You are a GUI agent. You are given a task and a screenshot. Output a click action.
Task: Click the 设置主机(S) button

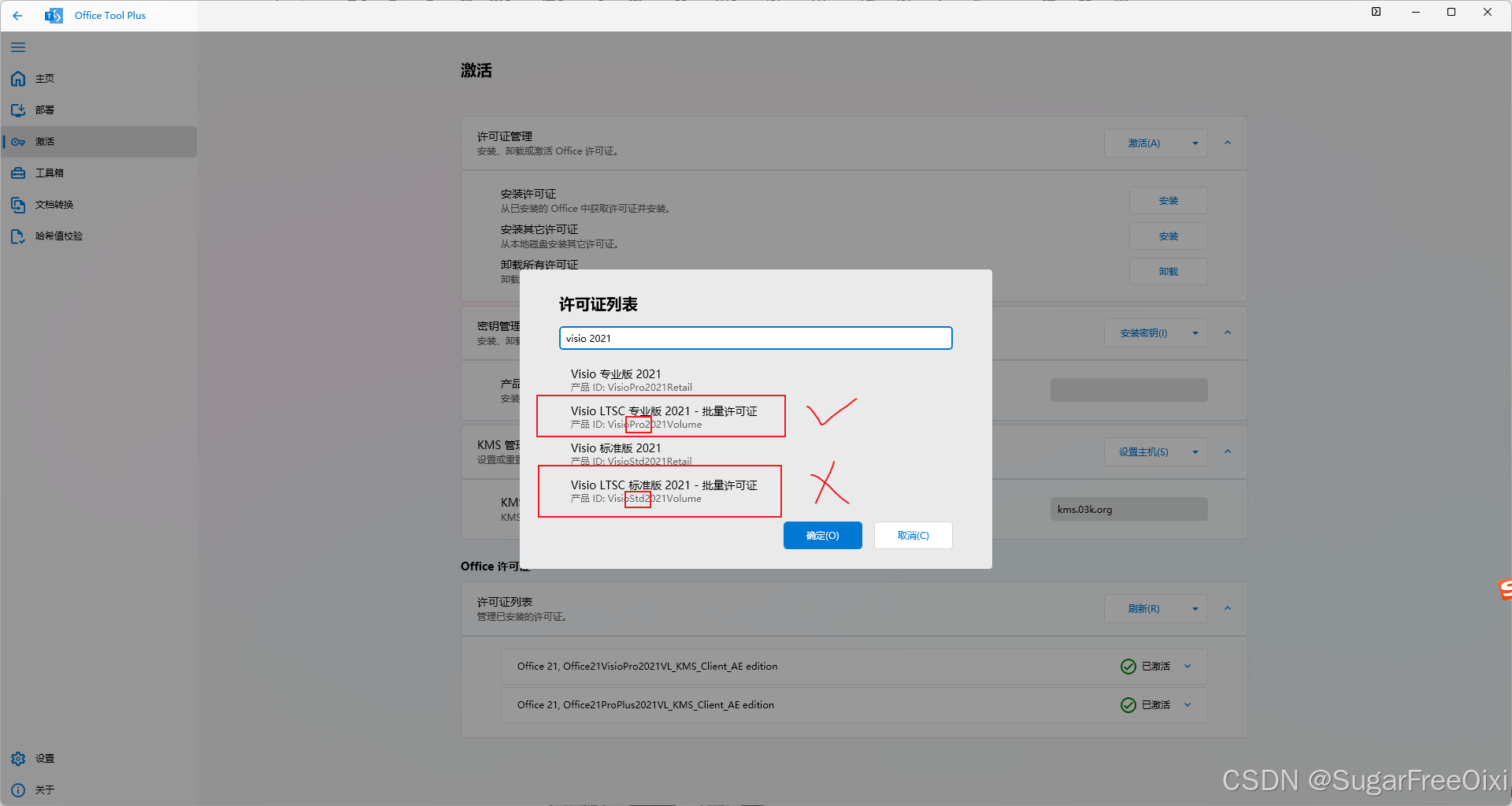pos(1143,452)
